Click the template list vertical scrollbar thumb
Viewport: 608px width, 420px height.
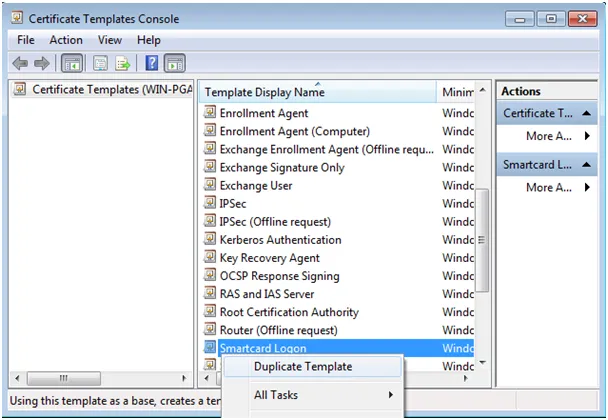tap(482, 240)
